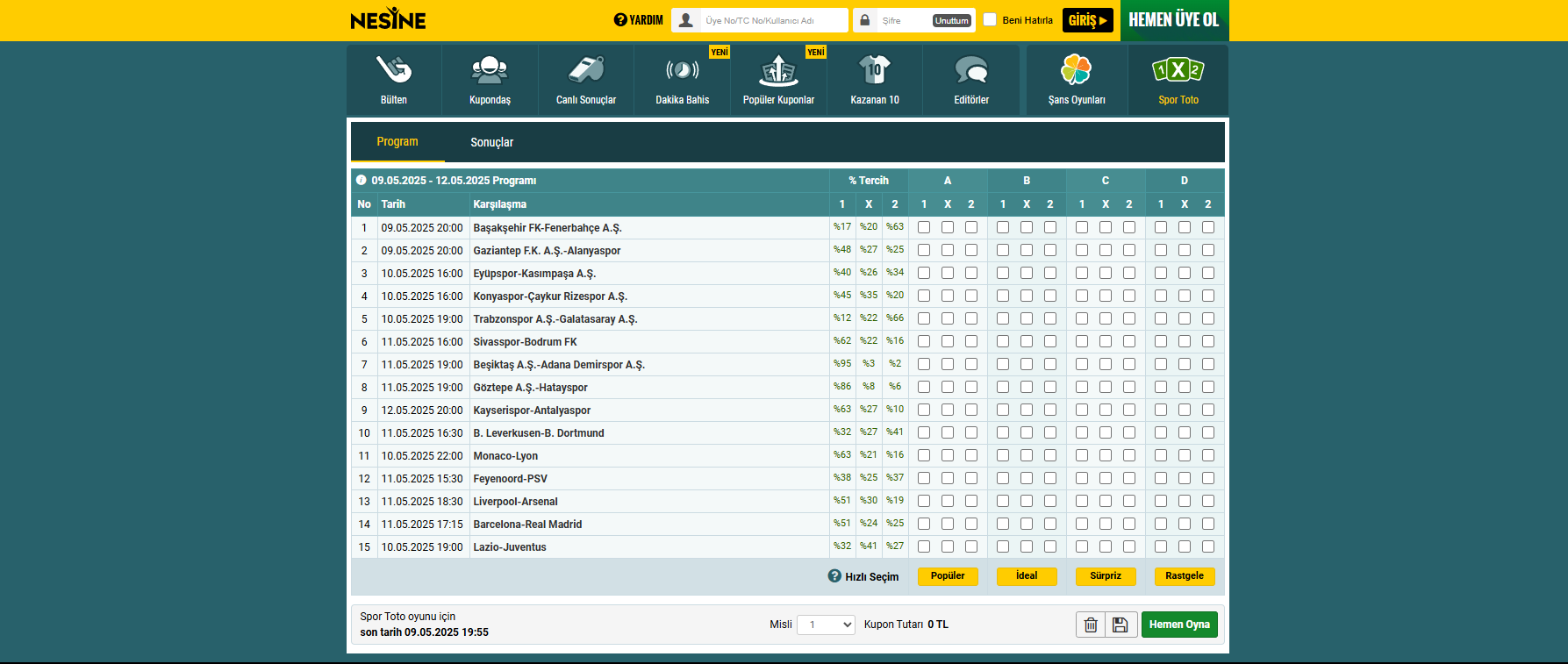Click the lock icon in password field
The height and width of the screenshot is (664, 1568).
(x=865, y=20)
